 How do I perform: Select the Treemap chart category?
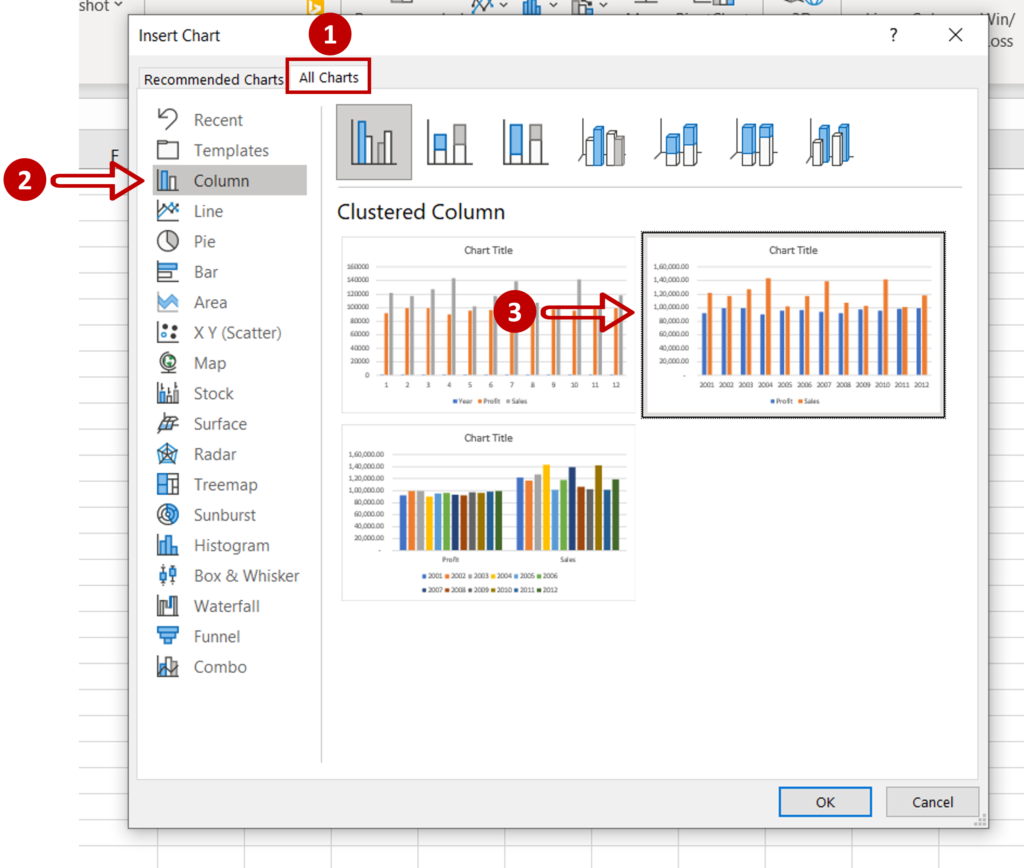point(225,485)
